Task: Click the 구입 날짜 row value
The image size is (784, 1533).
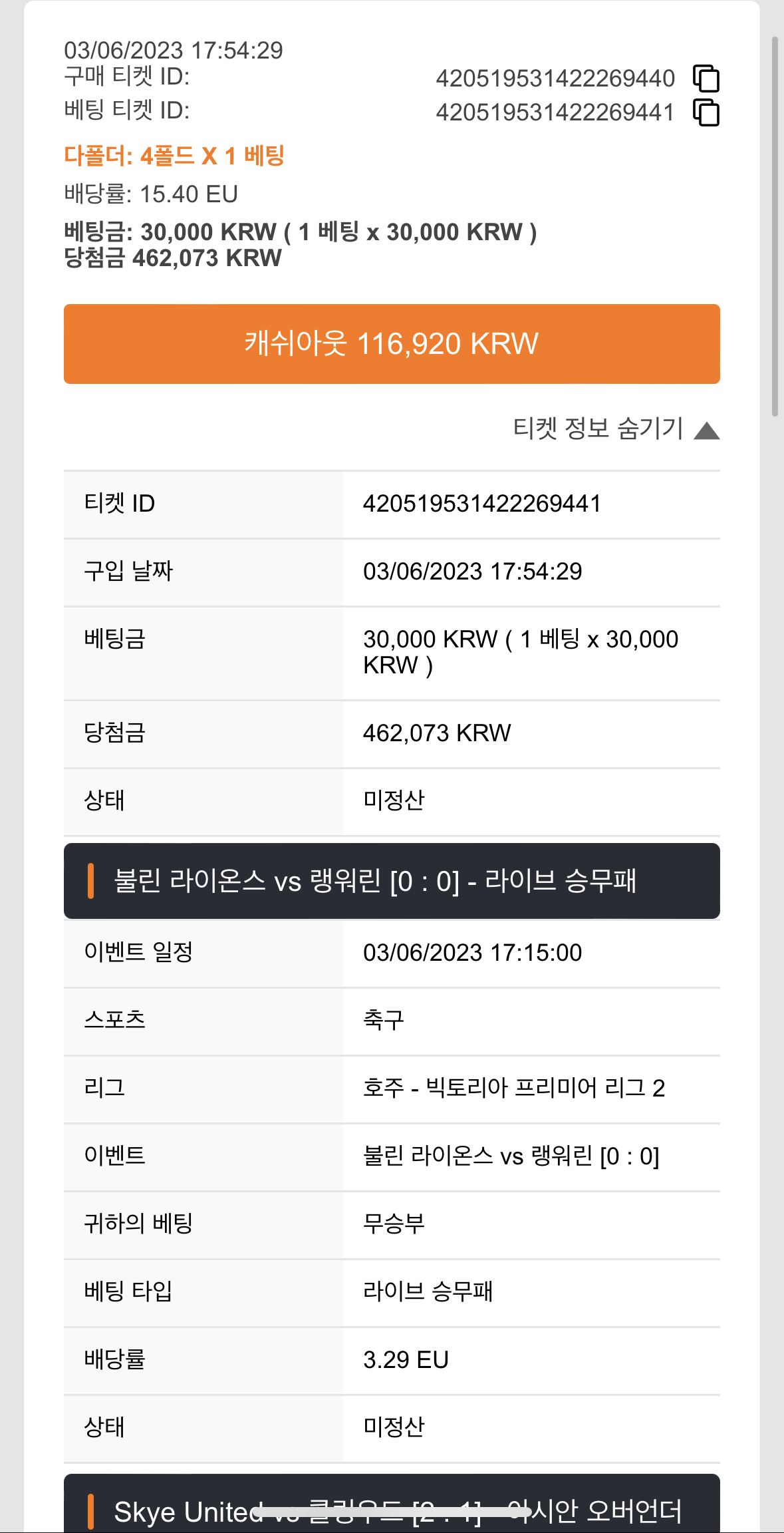Action: [472, 572]
